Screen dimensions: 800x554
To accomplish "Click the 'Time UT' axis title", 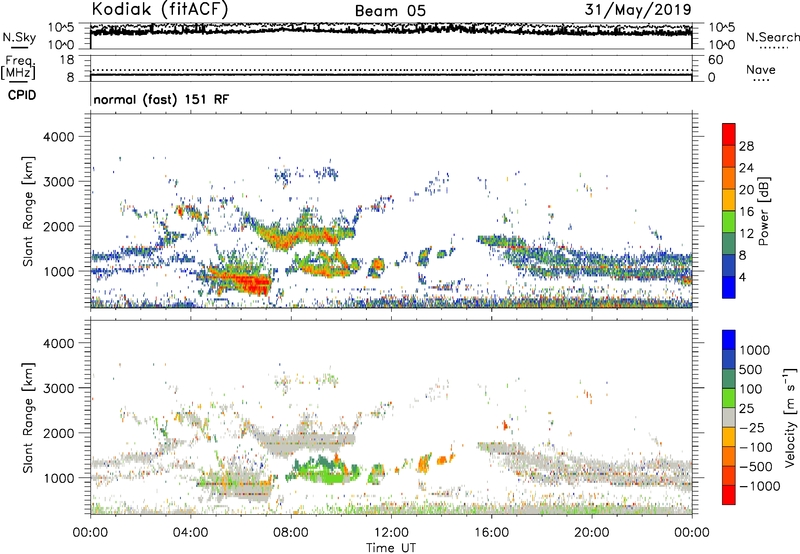I will [391, 548].
